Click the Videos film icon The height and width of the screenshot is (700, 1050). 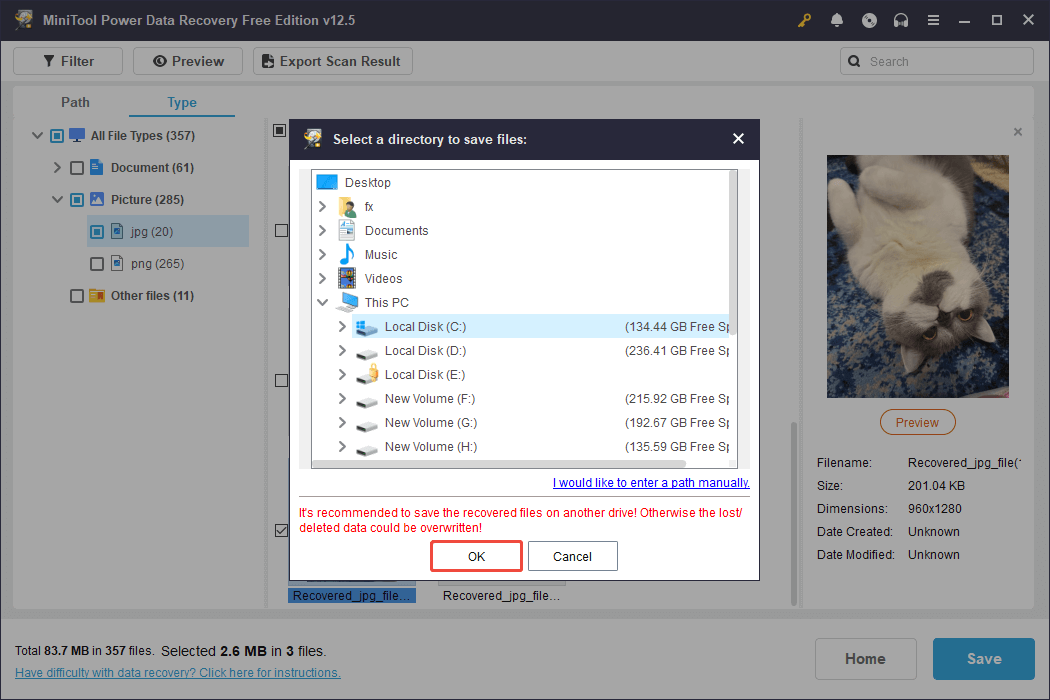[347, 278]
